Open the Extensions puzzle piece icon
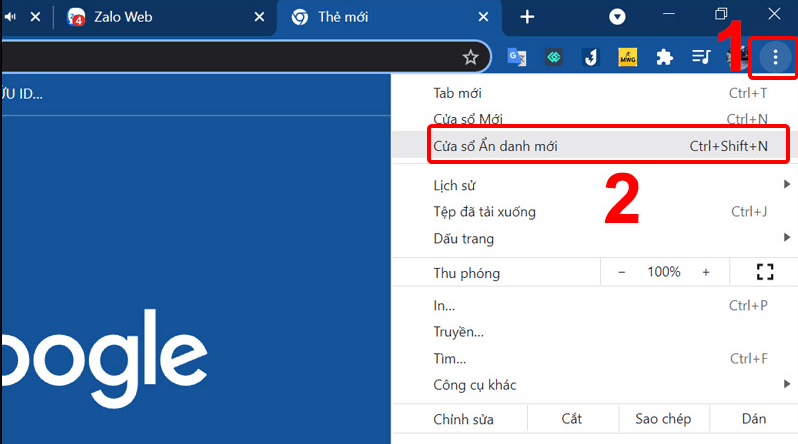798x444 pixels. click(664, 58)
